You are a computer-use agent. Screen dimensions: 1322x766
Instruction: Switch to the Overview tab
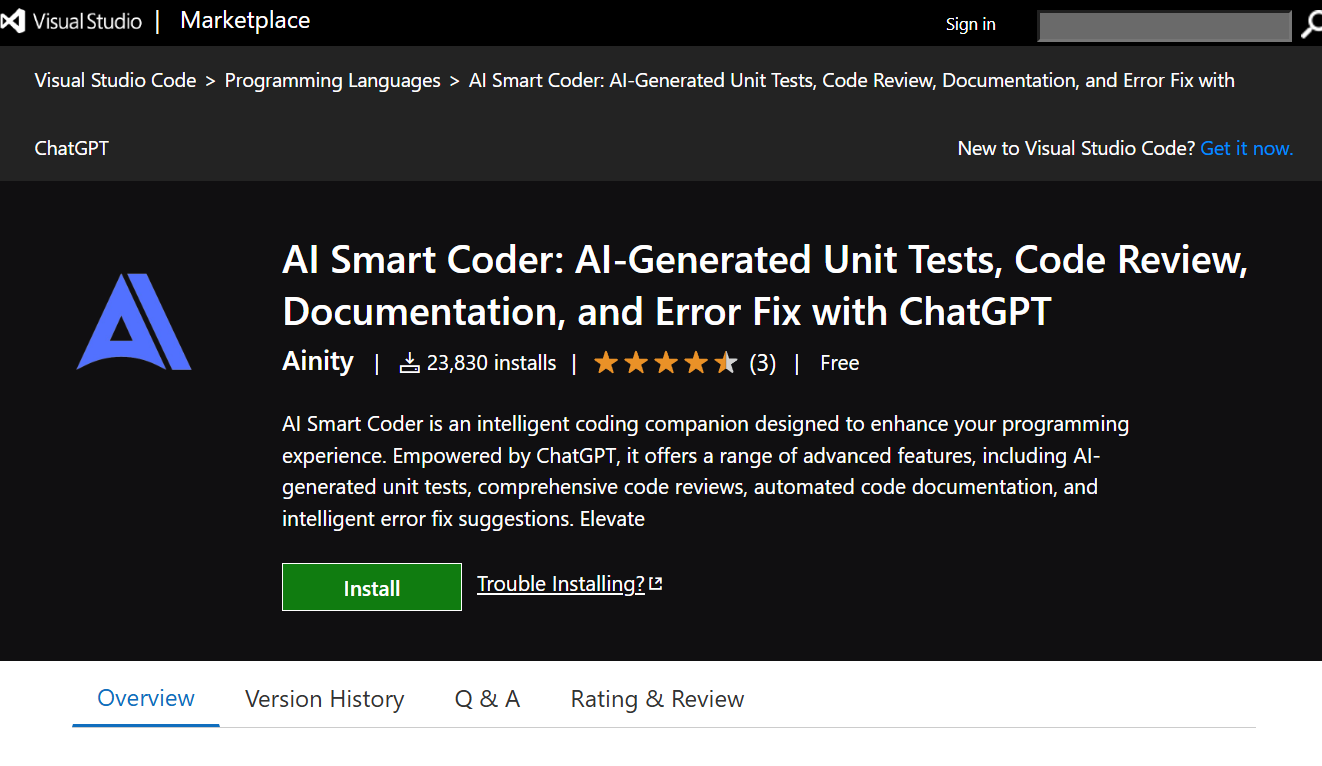(x=146, y=698)
